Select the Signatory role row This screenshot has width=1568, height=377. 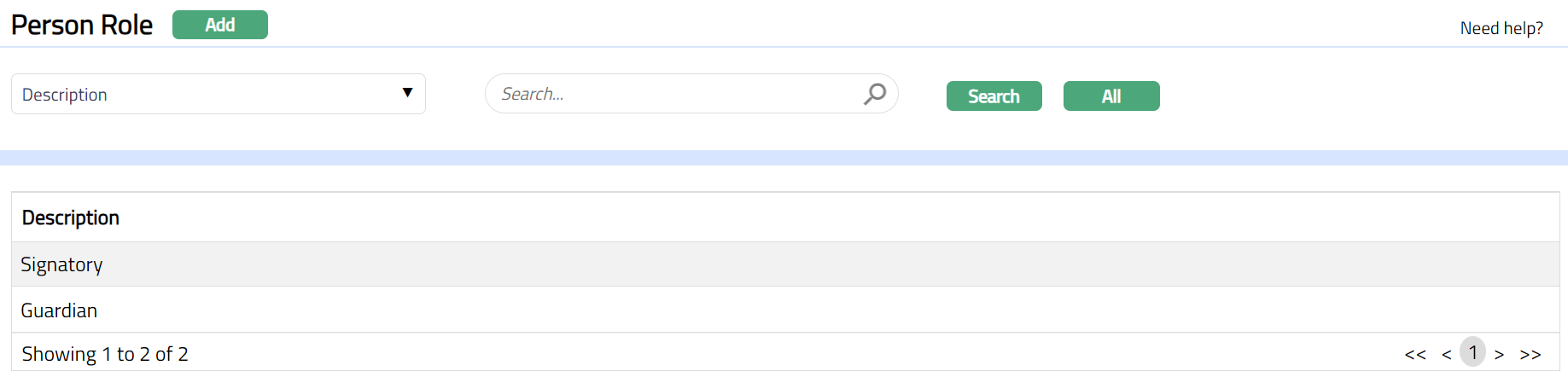(61, 264)
